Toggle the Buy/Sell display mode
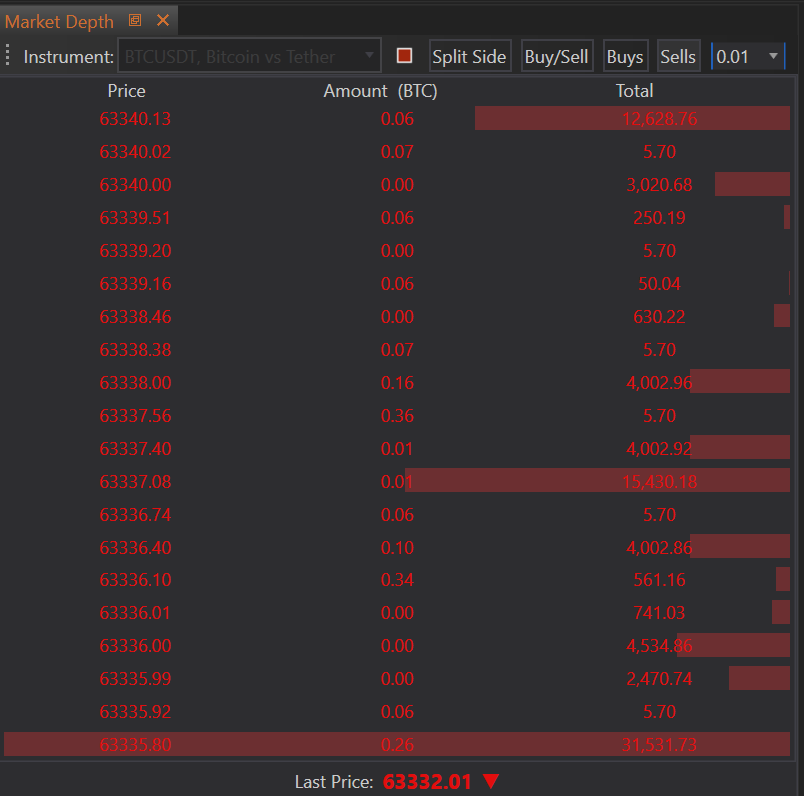804x796 pixels. point(556,56)
